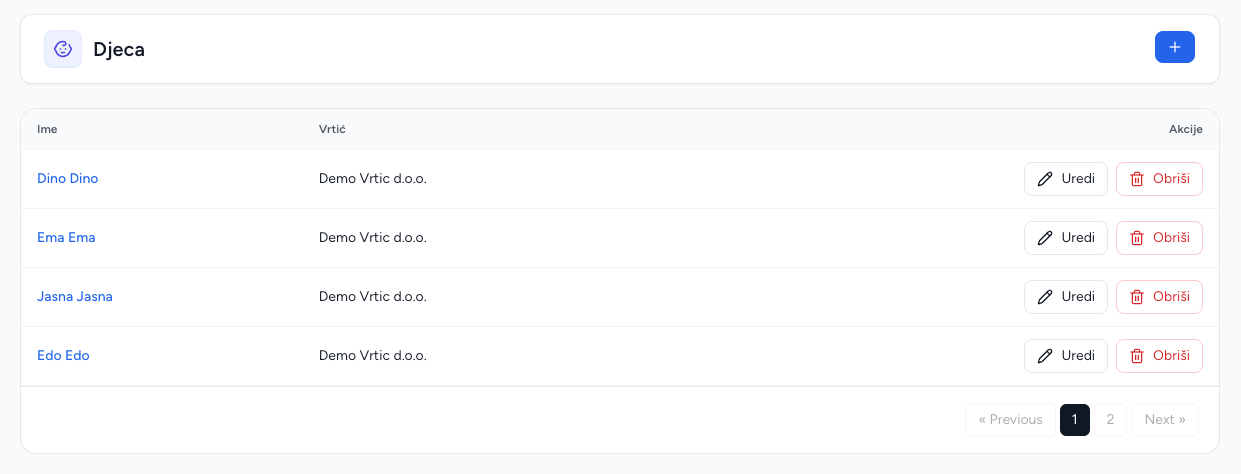Click the « Previous pagination button
The width and height of the screenshot is (1241, 474).
point(1010,420)
